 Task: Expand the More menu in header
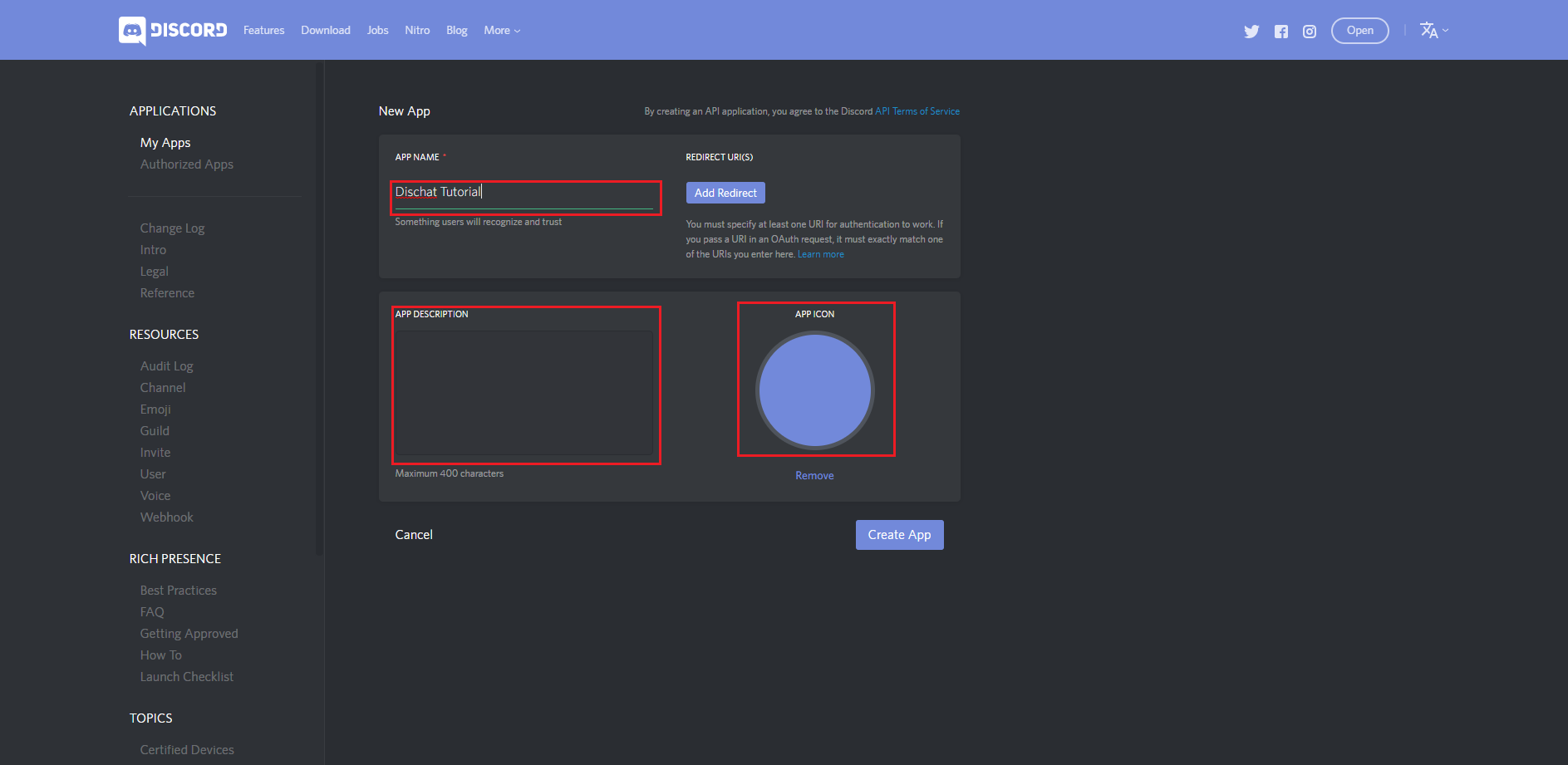pos(502,31)
